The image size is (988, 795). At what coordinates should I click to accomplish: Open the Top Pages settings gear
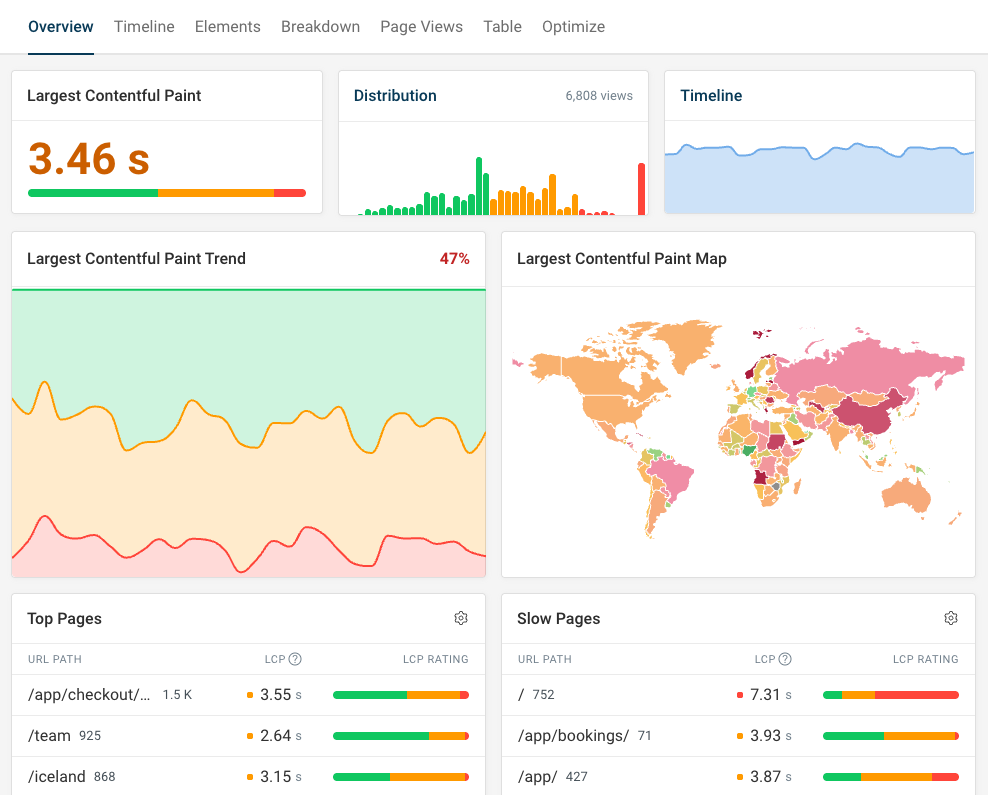click(x=461, y=618)
